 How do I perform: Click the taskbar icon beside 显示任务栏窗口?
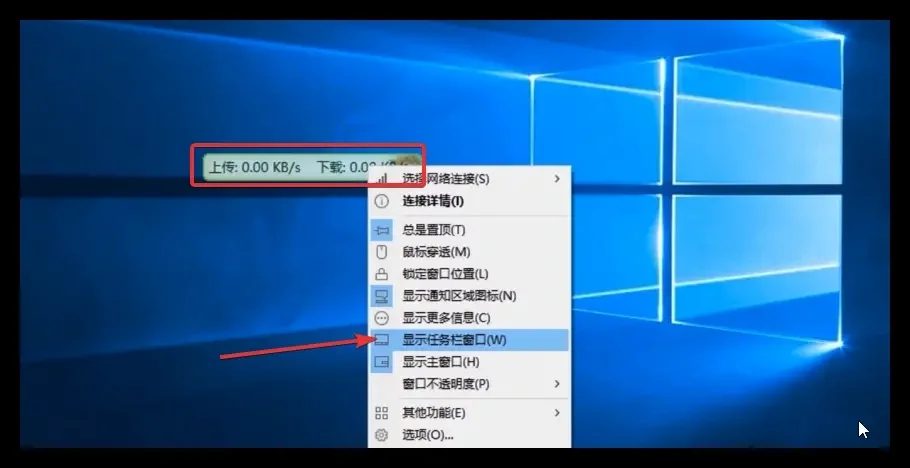(x=381, y=340)
